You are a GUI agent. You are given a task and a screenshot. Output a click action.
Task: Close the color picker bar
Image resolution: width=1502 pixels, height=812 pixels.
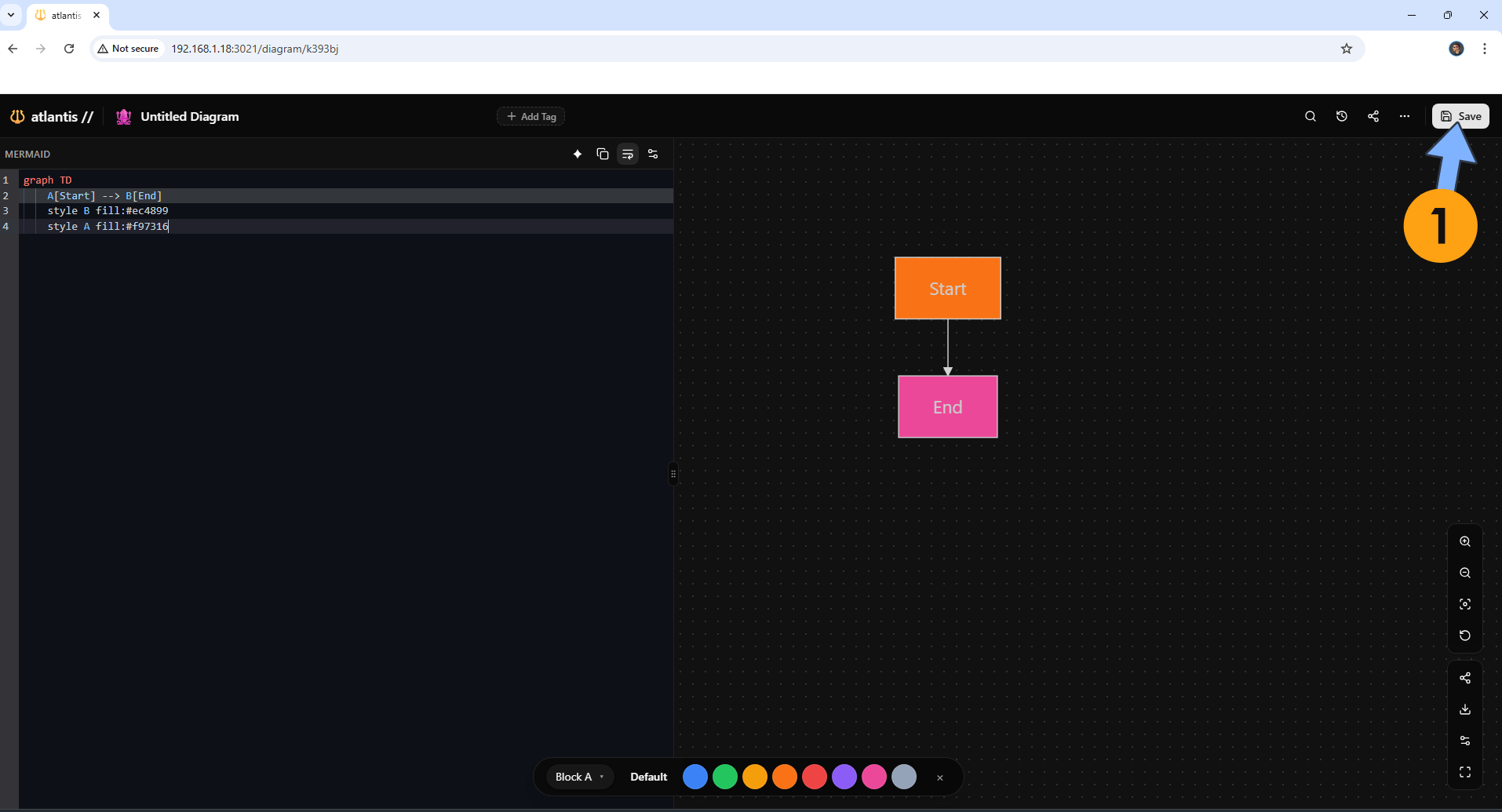coord(939,777)
